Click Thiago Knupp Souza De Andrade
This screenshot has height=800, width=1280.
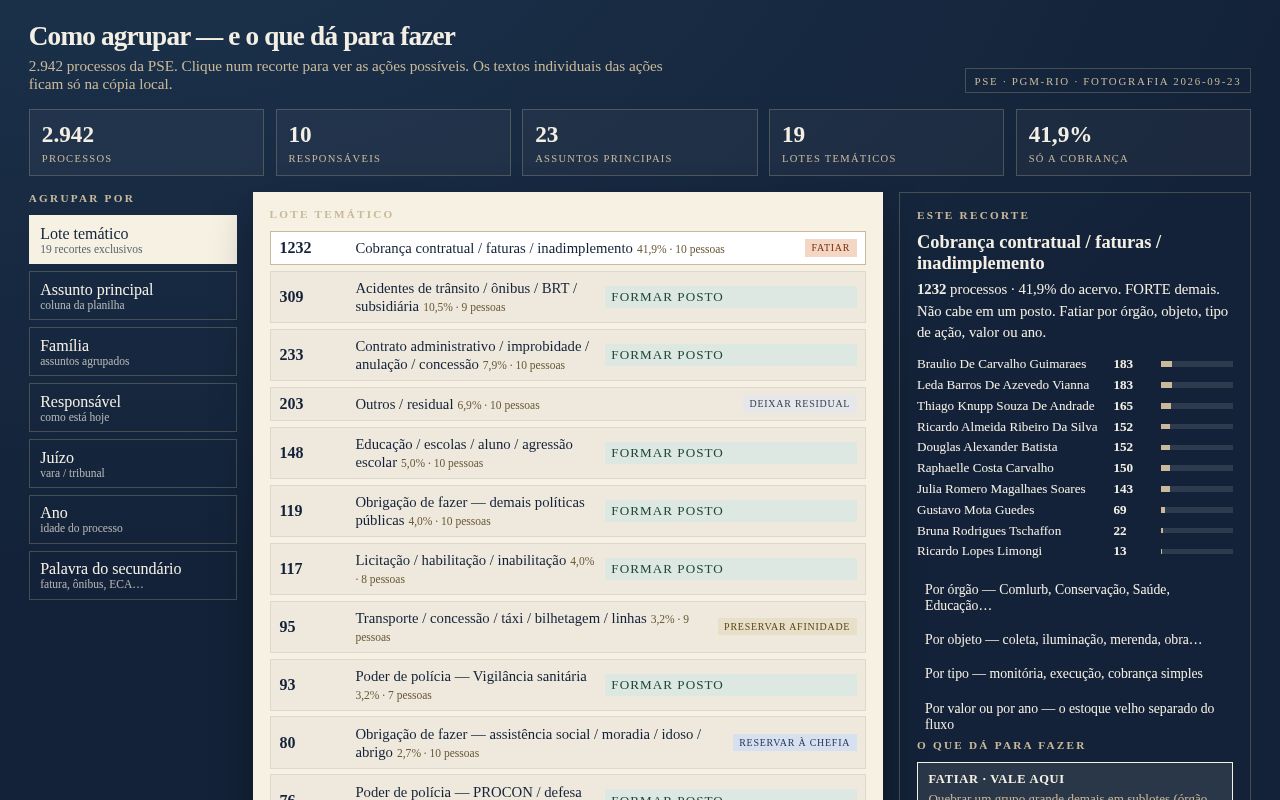[1005, 406]
